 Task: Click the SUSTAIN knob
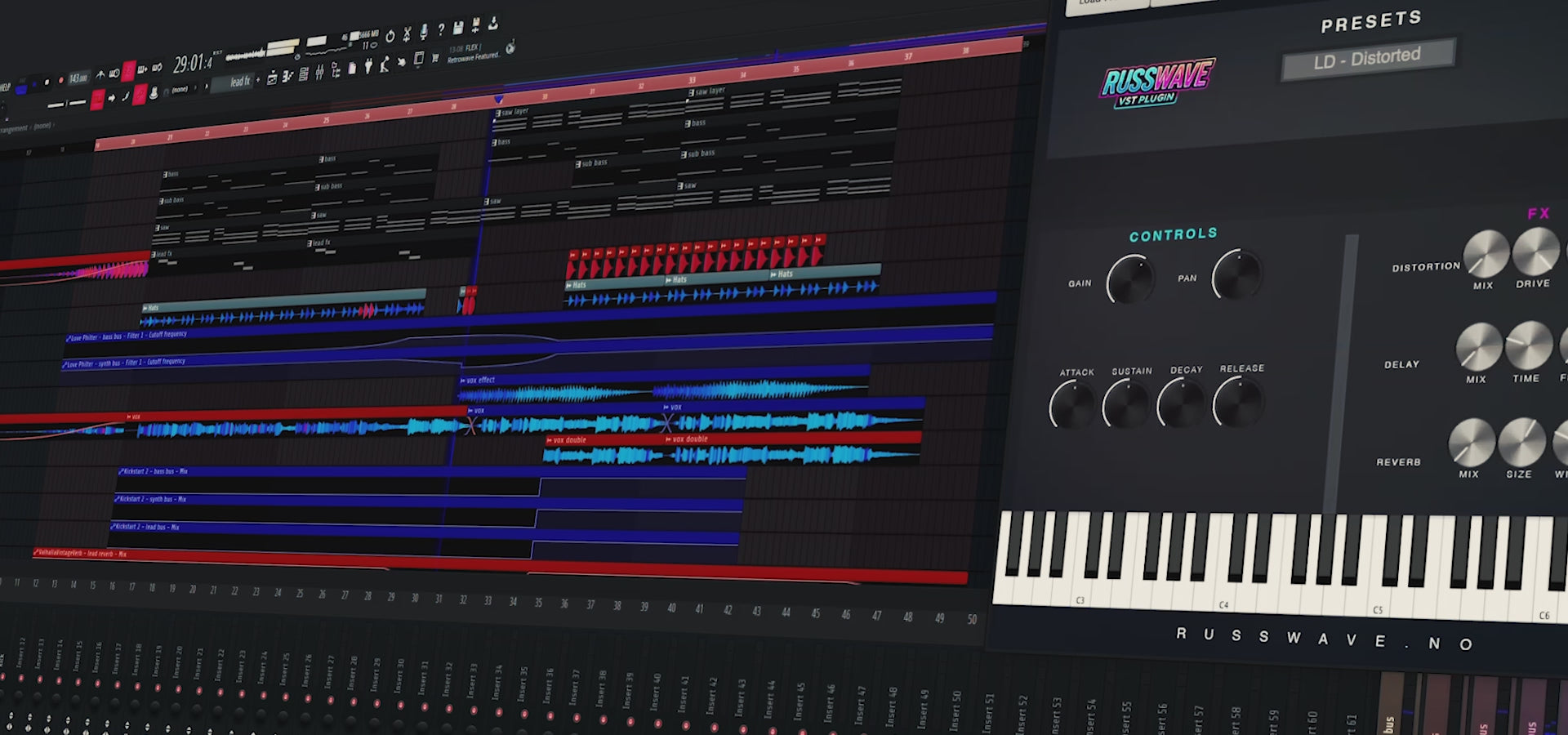click(1127, 403)
